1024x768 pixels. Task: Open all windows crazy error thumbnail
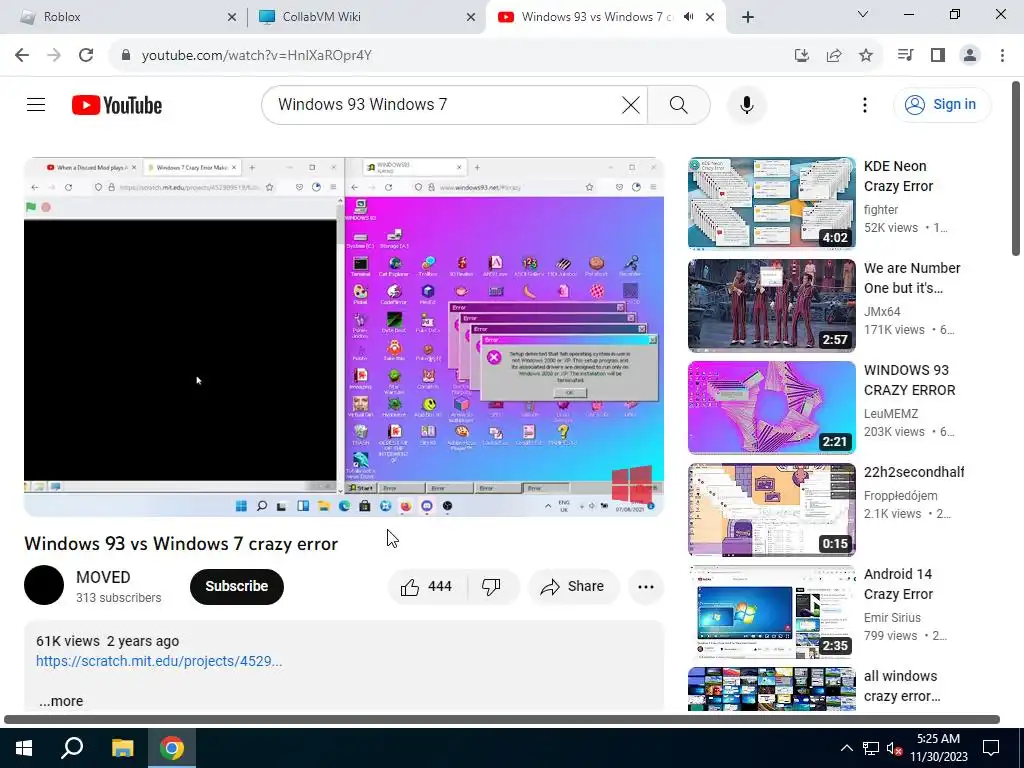[x=771, y=688]
